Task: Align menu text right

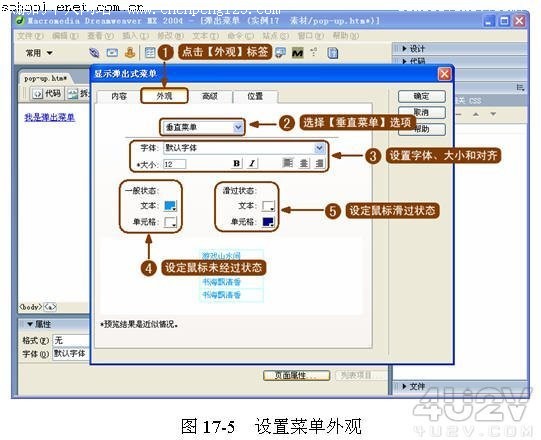Action: (319, 163)
